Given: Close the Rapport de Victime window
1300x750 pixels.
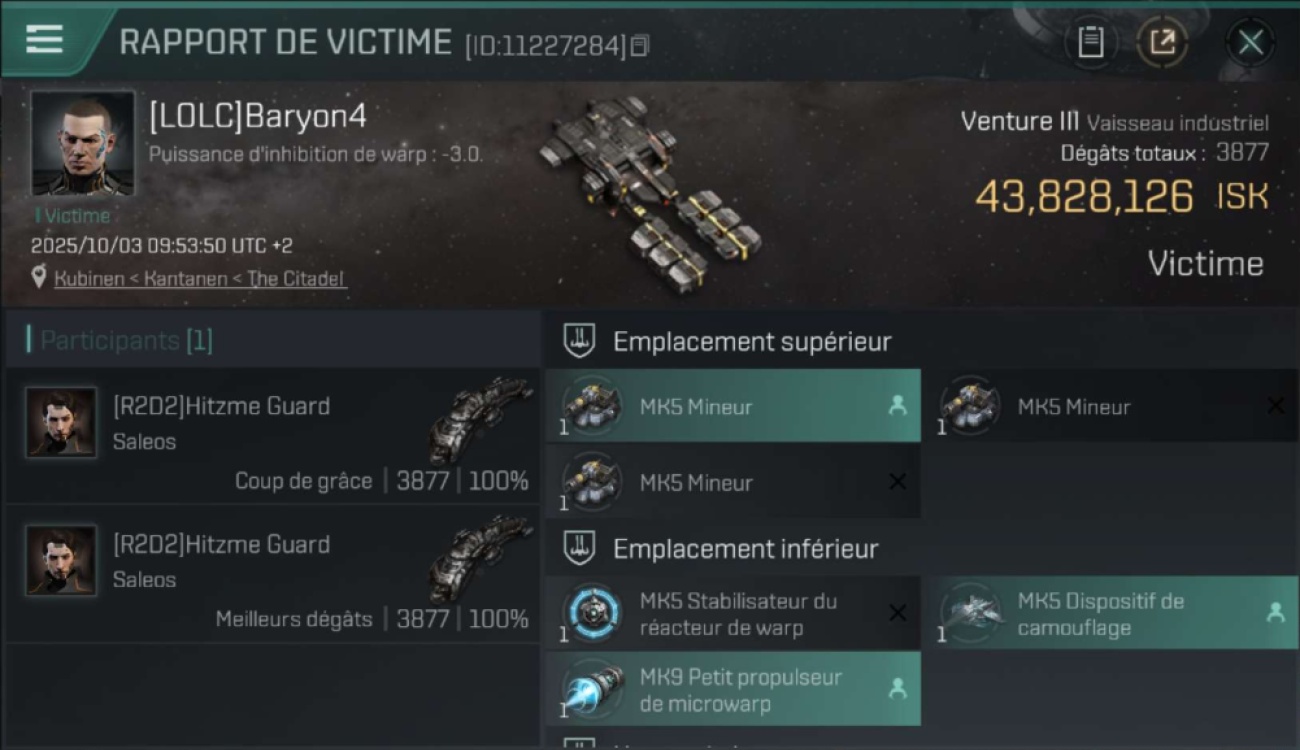Looking at the screenshot, I should [1250, 42].
